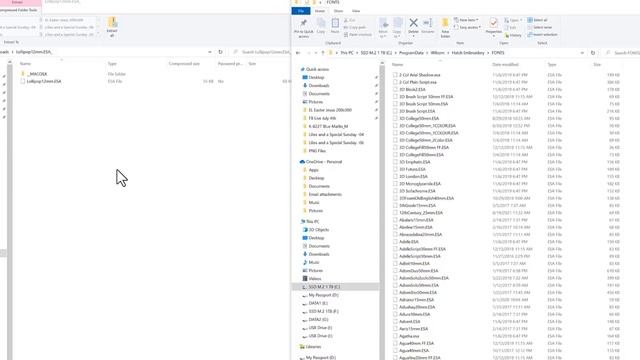Screen dimensions: 640x360
Task: Check the box for Adelle.ESA
Action: 395,242
